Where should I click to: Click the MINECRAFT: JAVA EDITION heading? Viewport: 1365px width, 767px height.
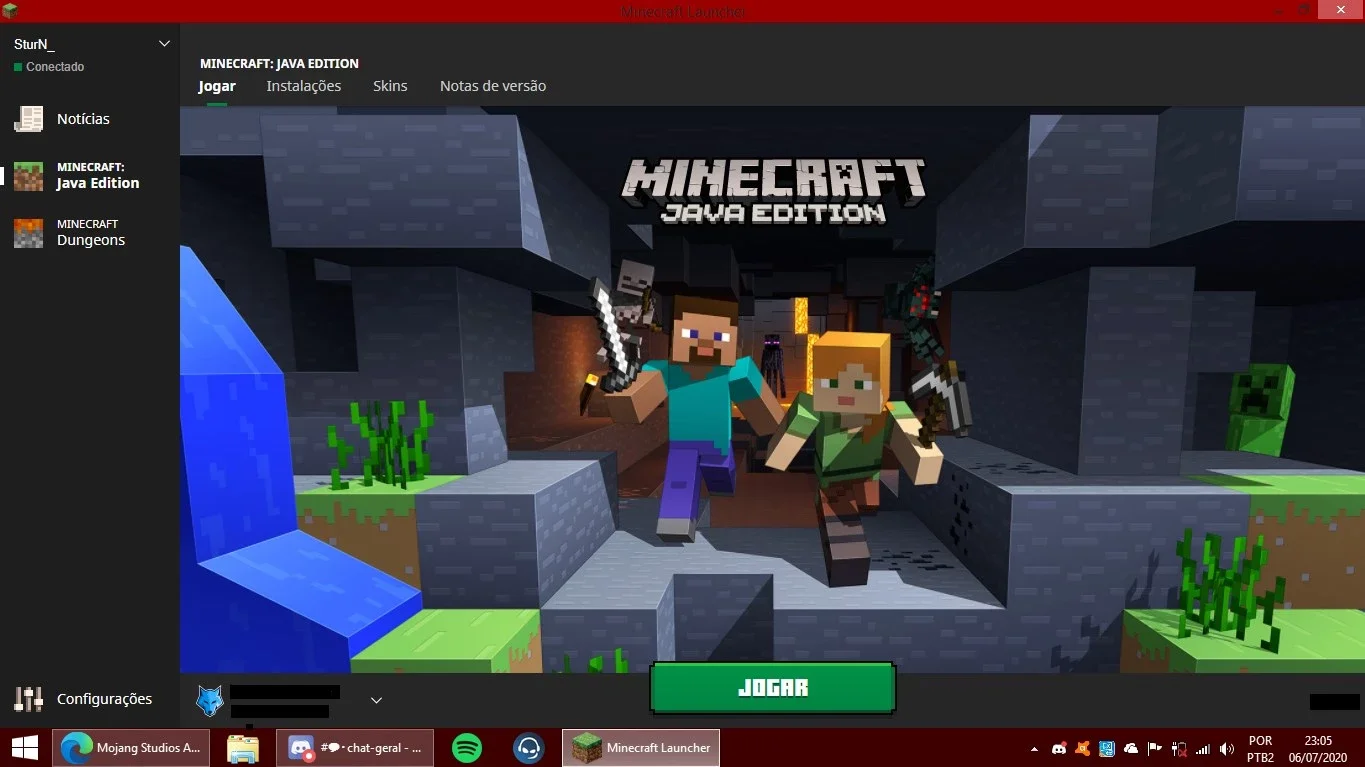pyautogui.click(x=279, y=63)
